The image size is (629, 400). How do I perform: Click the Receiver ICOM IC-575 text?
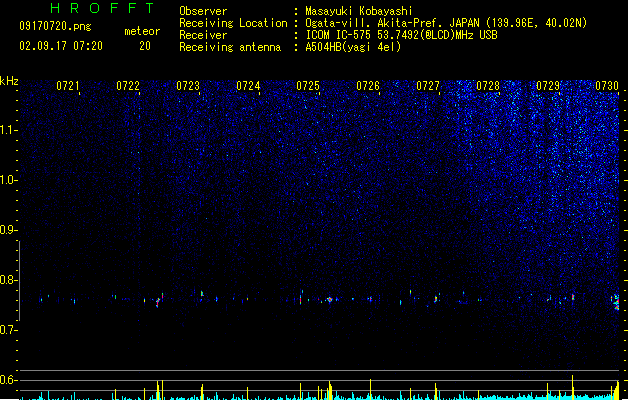click(401, 35)
